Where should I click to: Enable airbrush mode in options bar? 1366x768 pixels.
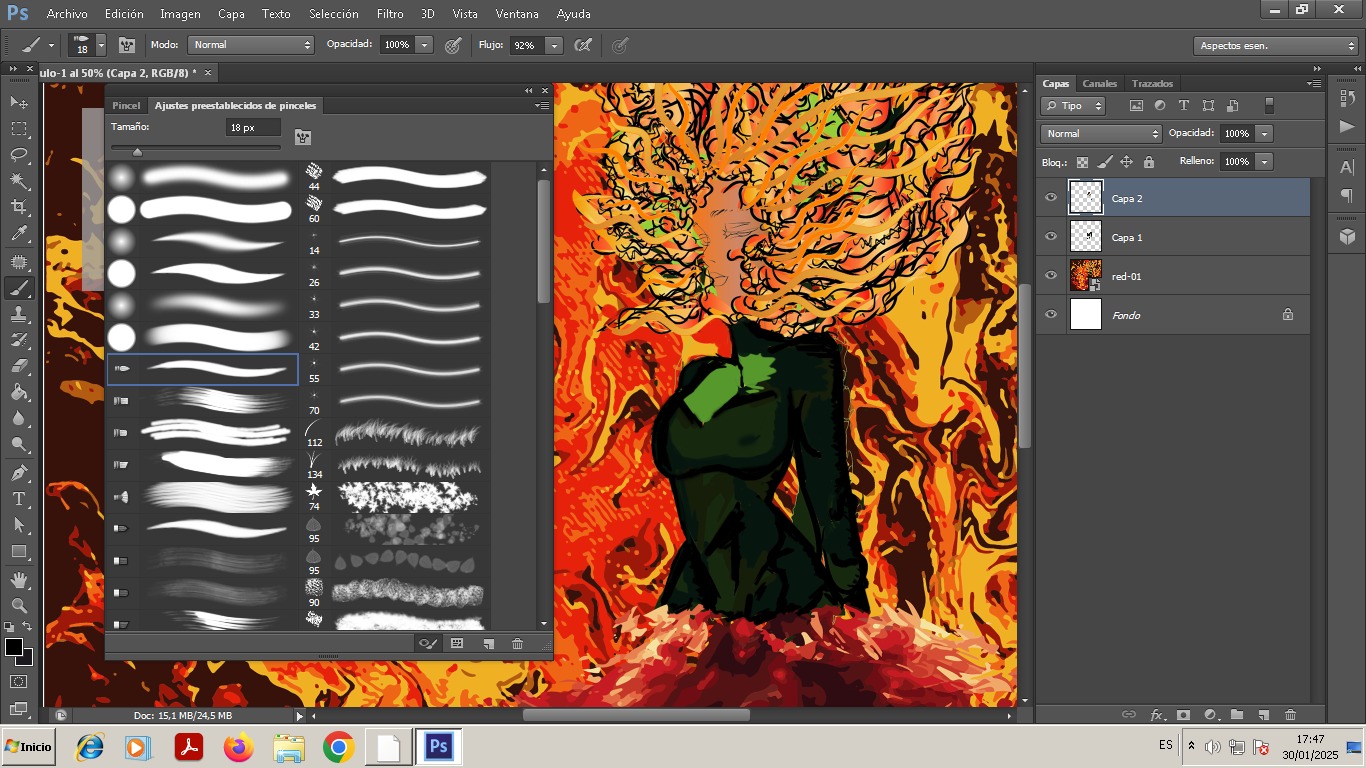click(583, 45)
